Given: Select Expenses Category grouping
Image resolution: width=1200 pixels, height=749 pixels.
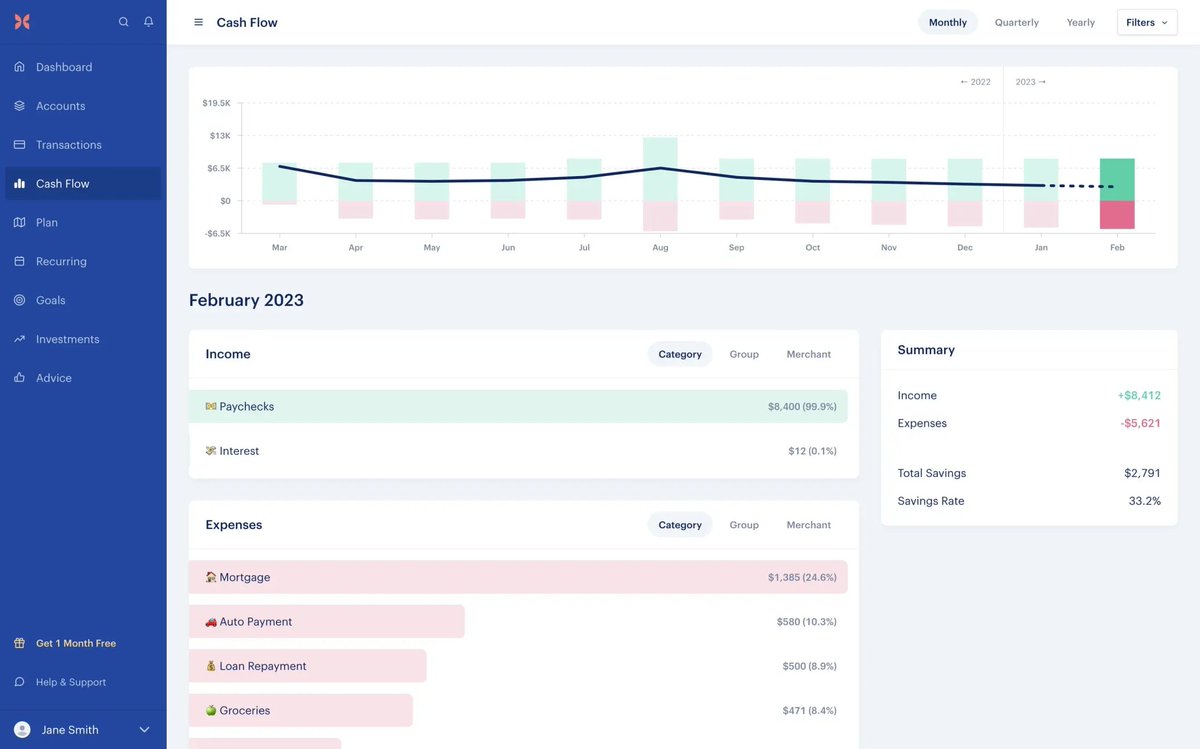Looking at the screenshot, I should click(x=680, y=525).
